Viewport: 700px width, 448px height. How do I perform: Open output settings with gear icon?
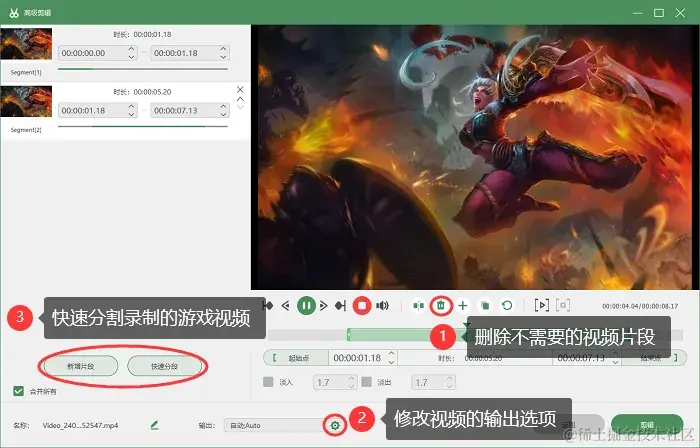click(x=335, y=426)
